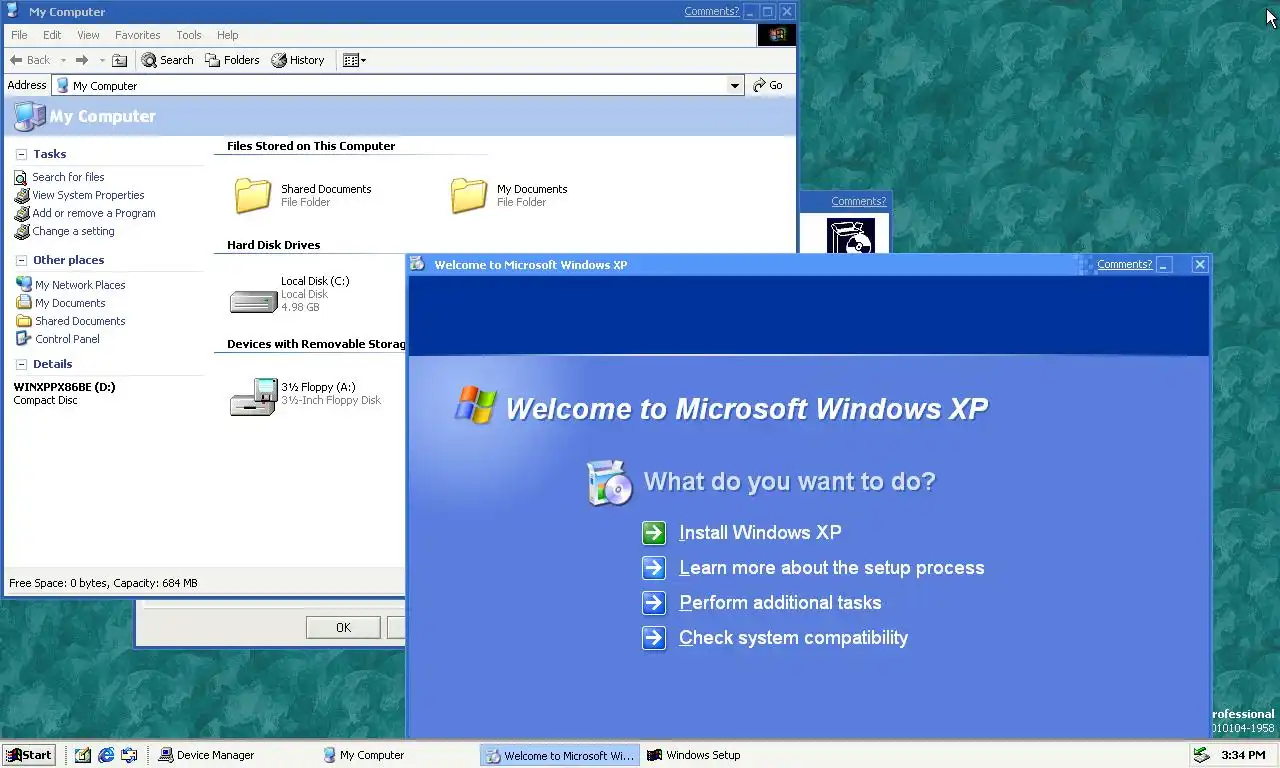Click the WINXPPX86BE (D:) details text
This screenshot has width=1280, height=768.
coord(64,387)
